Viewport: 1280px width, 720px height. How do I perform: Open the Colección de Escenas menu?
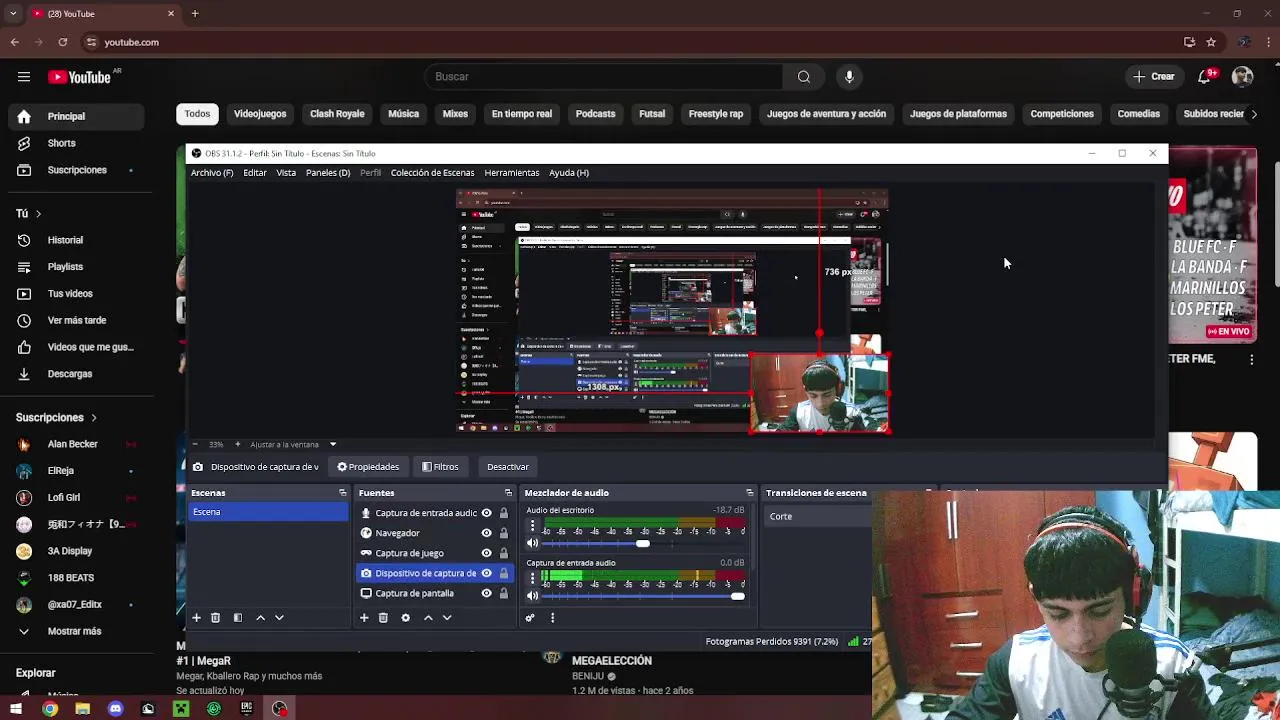click(432, 173)
